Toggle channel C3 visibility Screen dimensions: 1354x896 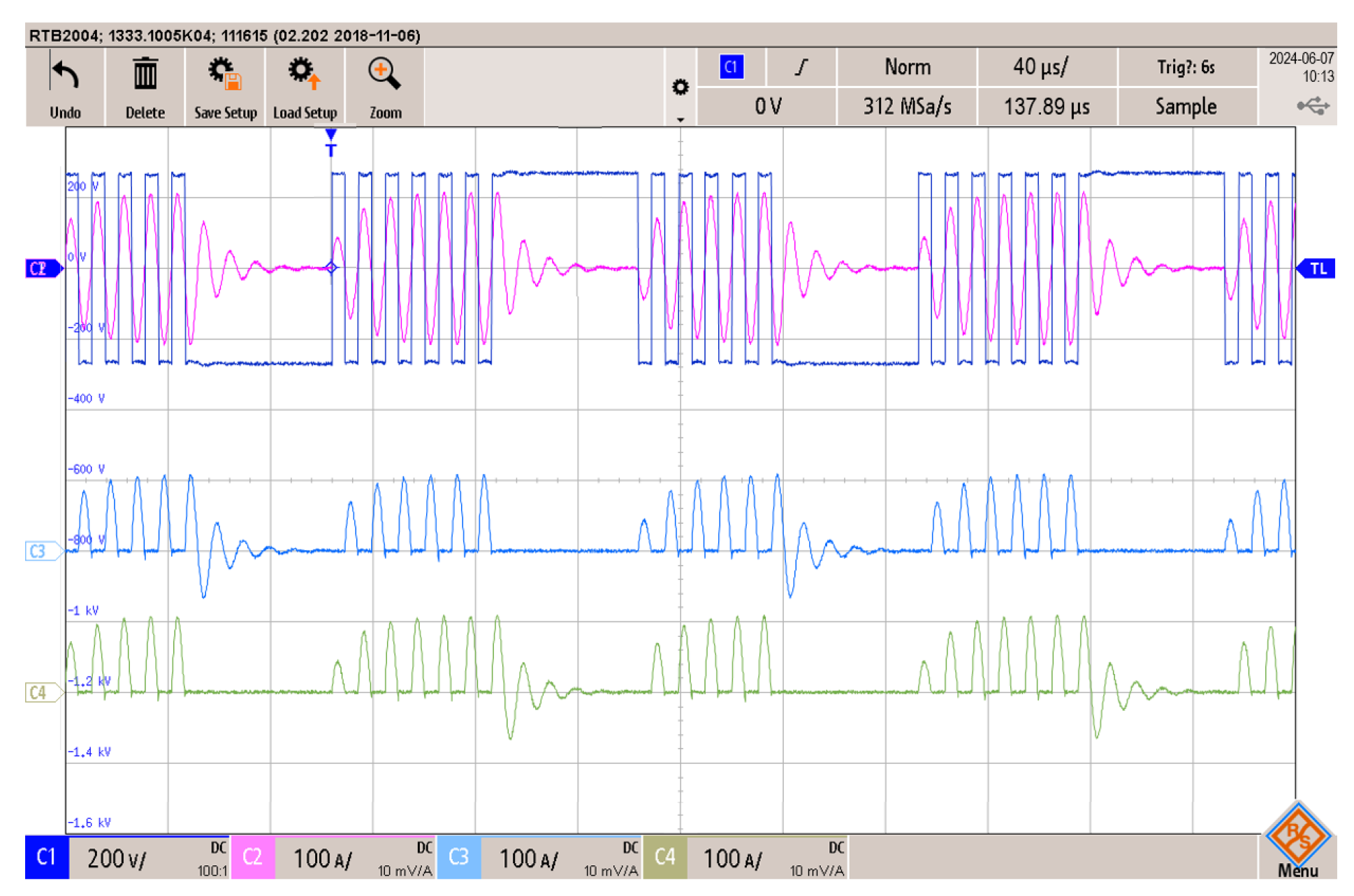coord(459,858)
